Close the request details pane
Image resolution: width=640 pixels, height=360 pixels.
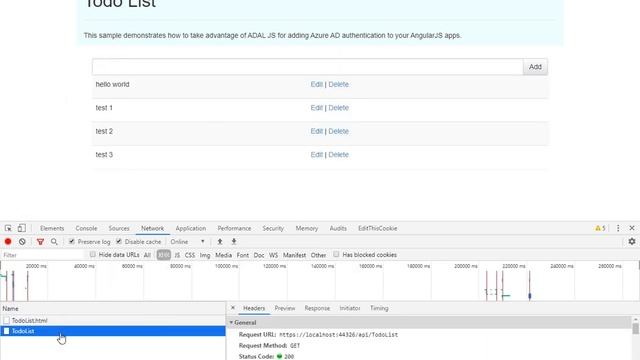click(233, 308)
